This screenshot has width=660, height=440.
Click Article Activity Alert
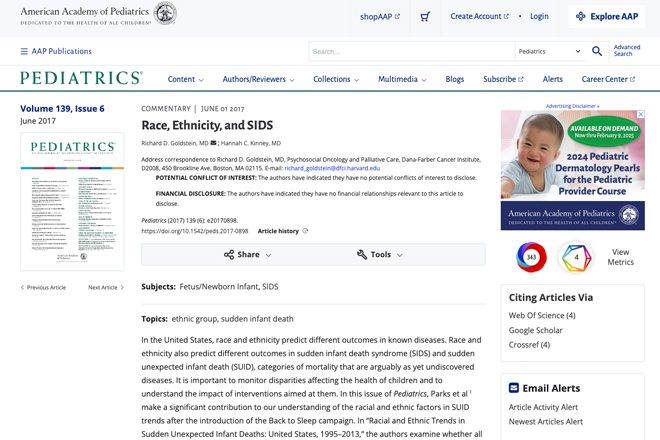pos(543,407)
